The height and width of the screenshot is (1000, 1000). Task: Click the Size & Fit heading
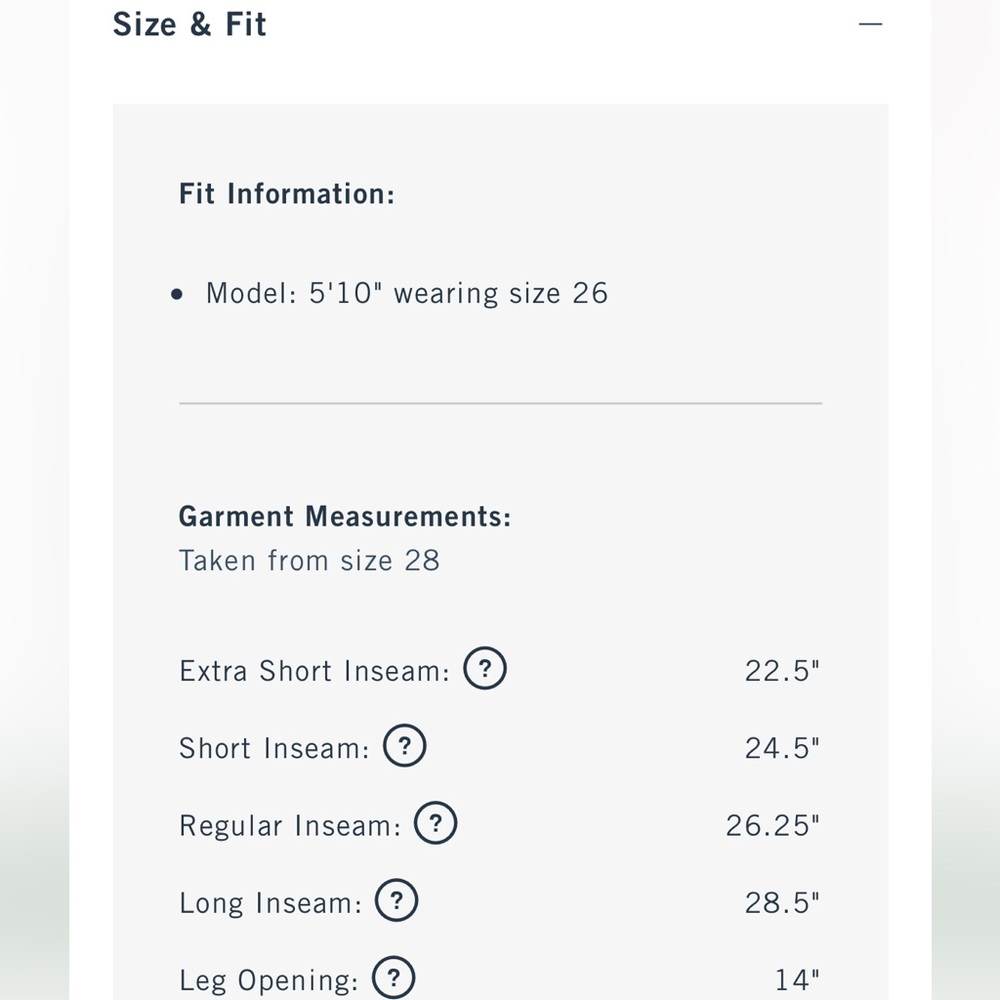[189, 24]
